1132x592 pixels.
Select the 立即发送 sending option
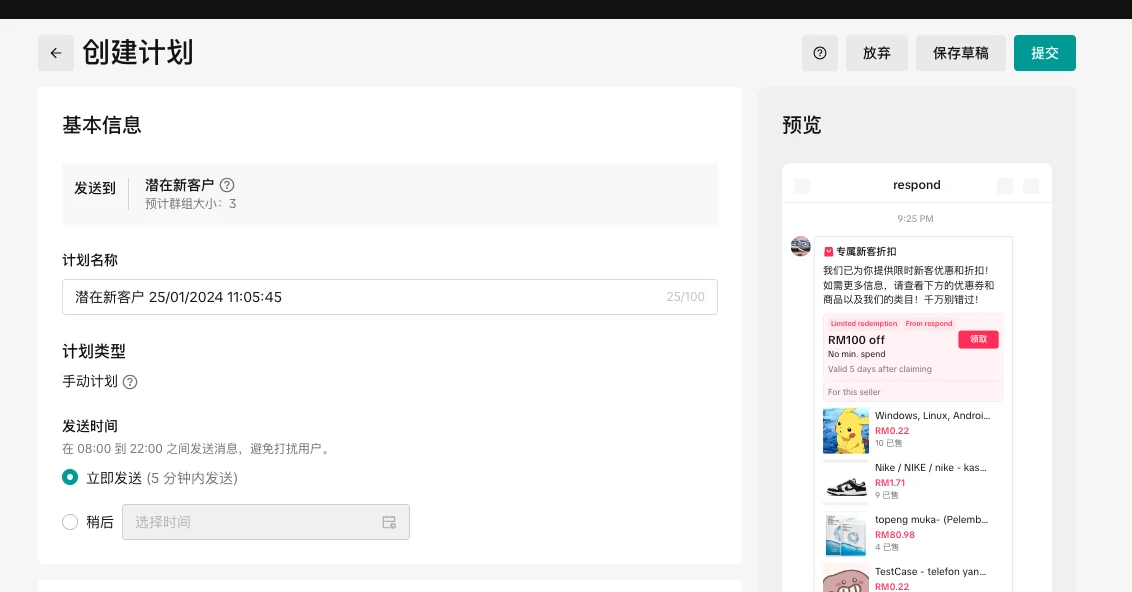tap(70, 478)
